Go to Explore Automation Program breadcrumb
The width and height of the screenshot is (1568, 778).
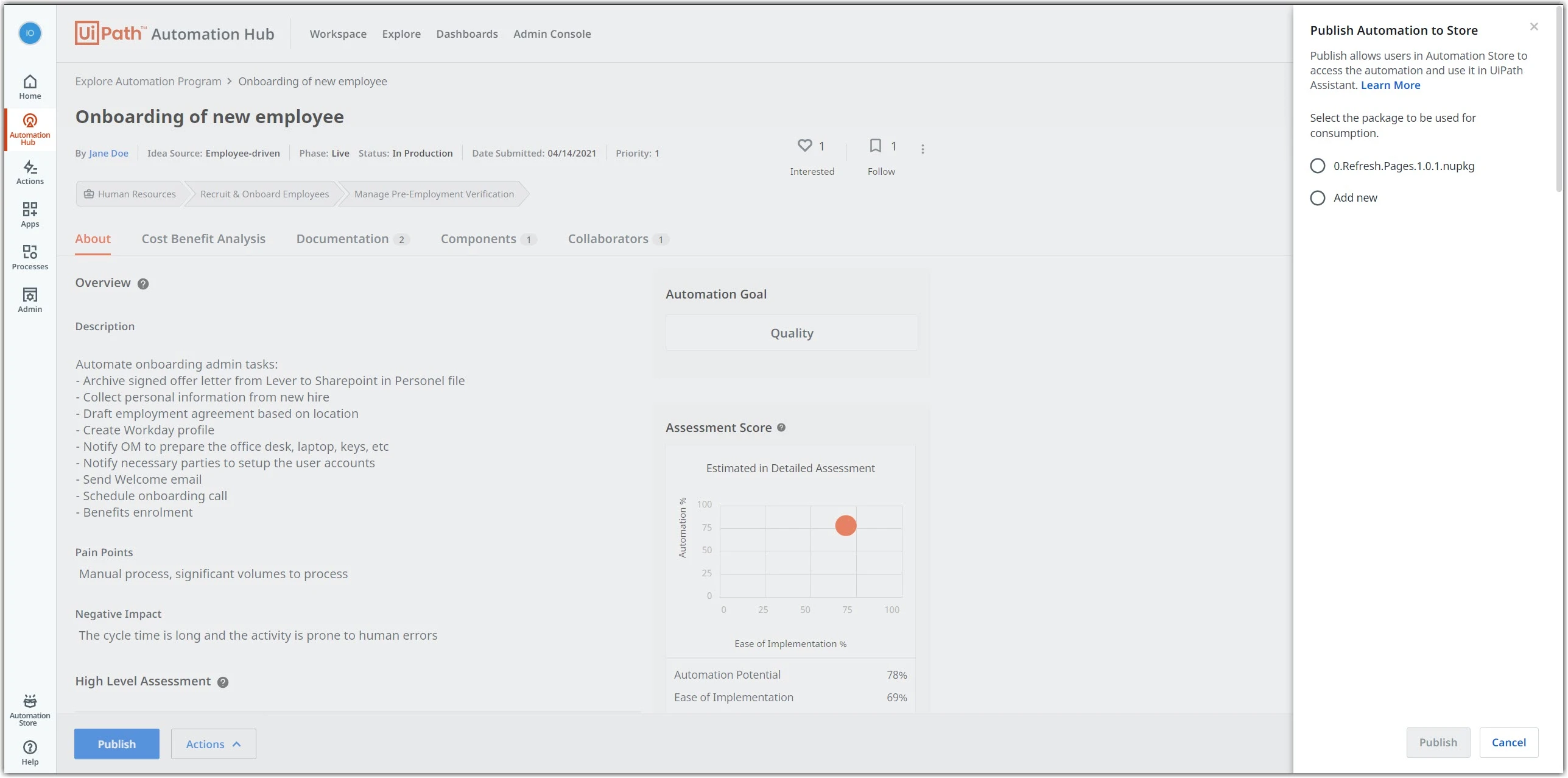coord(148,82)
